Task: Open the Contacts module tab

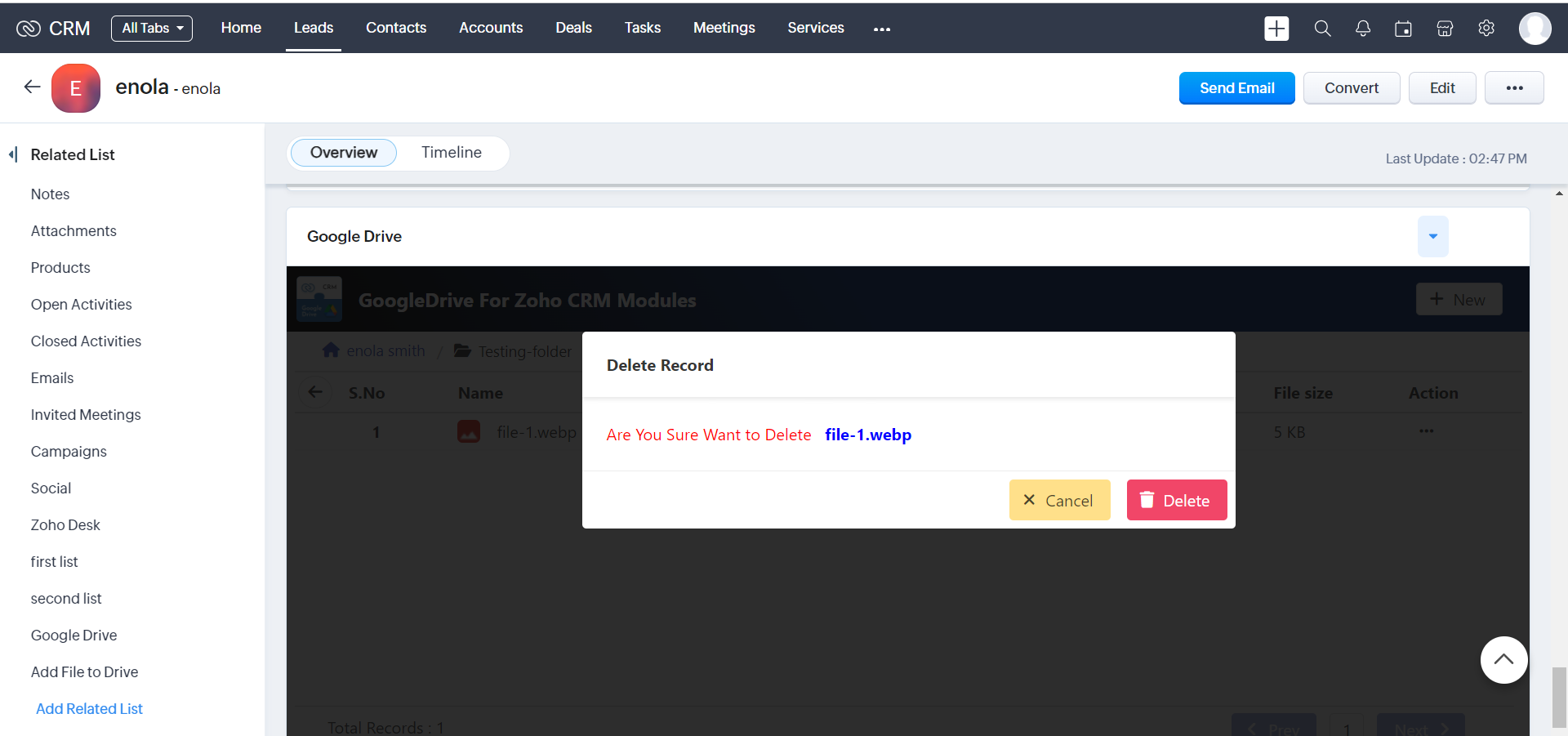Action: [395, 28]
